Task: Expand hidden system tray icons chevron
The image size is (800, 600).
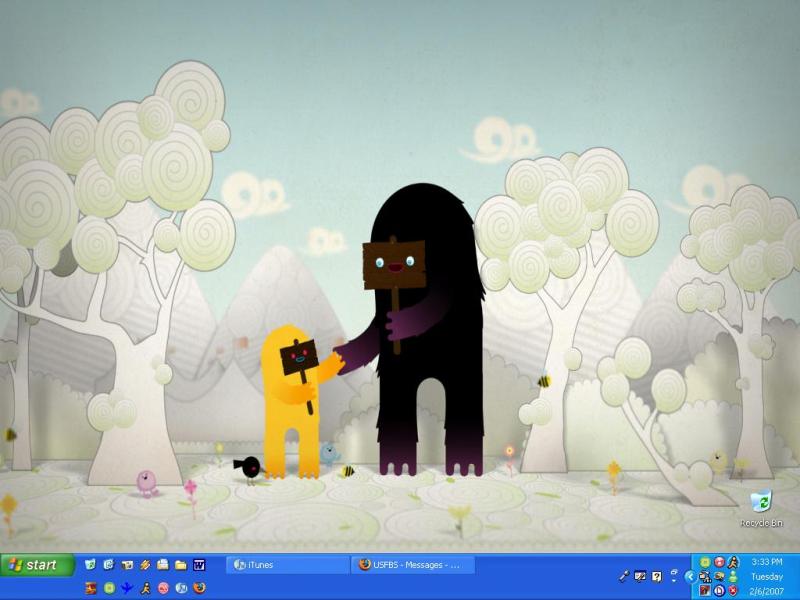Action: point(689,576)
